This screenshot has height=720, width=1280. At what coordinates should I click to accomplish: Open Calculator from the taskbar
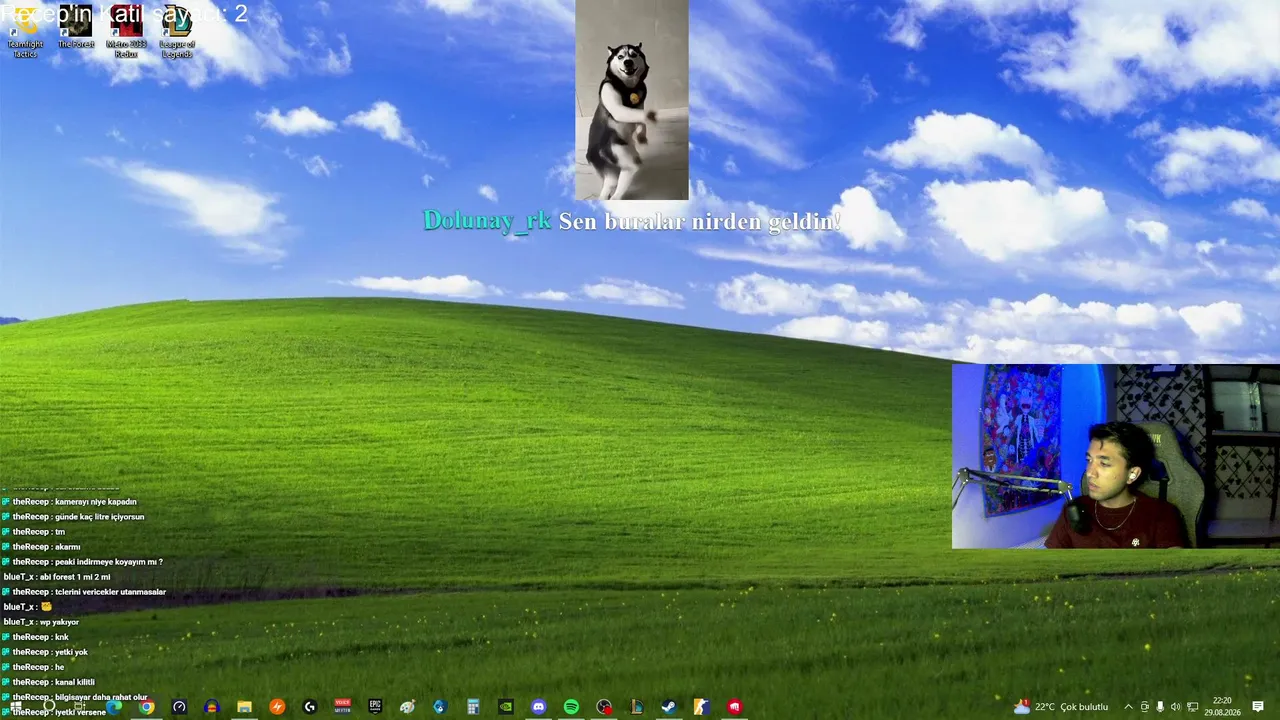473,707
